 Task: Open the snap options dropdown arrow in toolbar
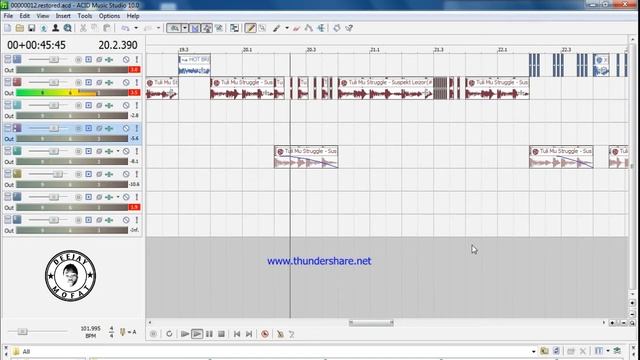(185, 28)
